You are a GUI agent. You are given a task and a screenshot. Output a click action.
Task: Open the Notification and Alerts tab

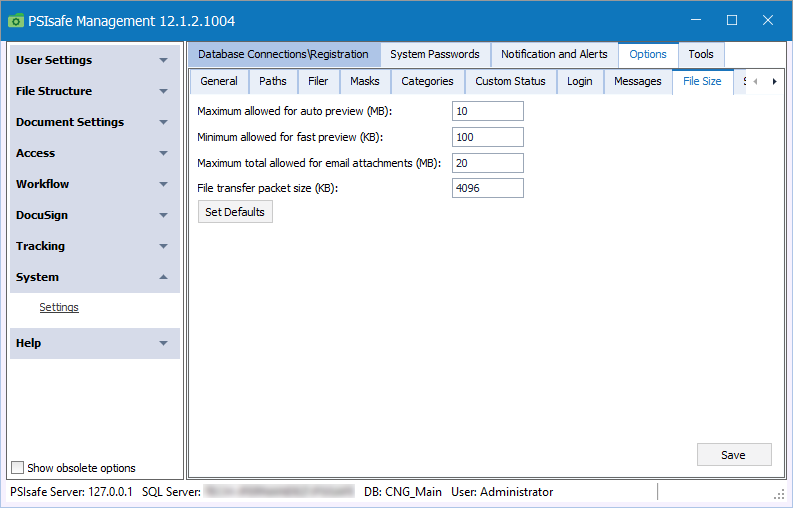554,54
